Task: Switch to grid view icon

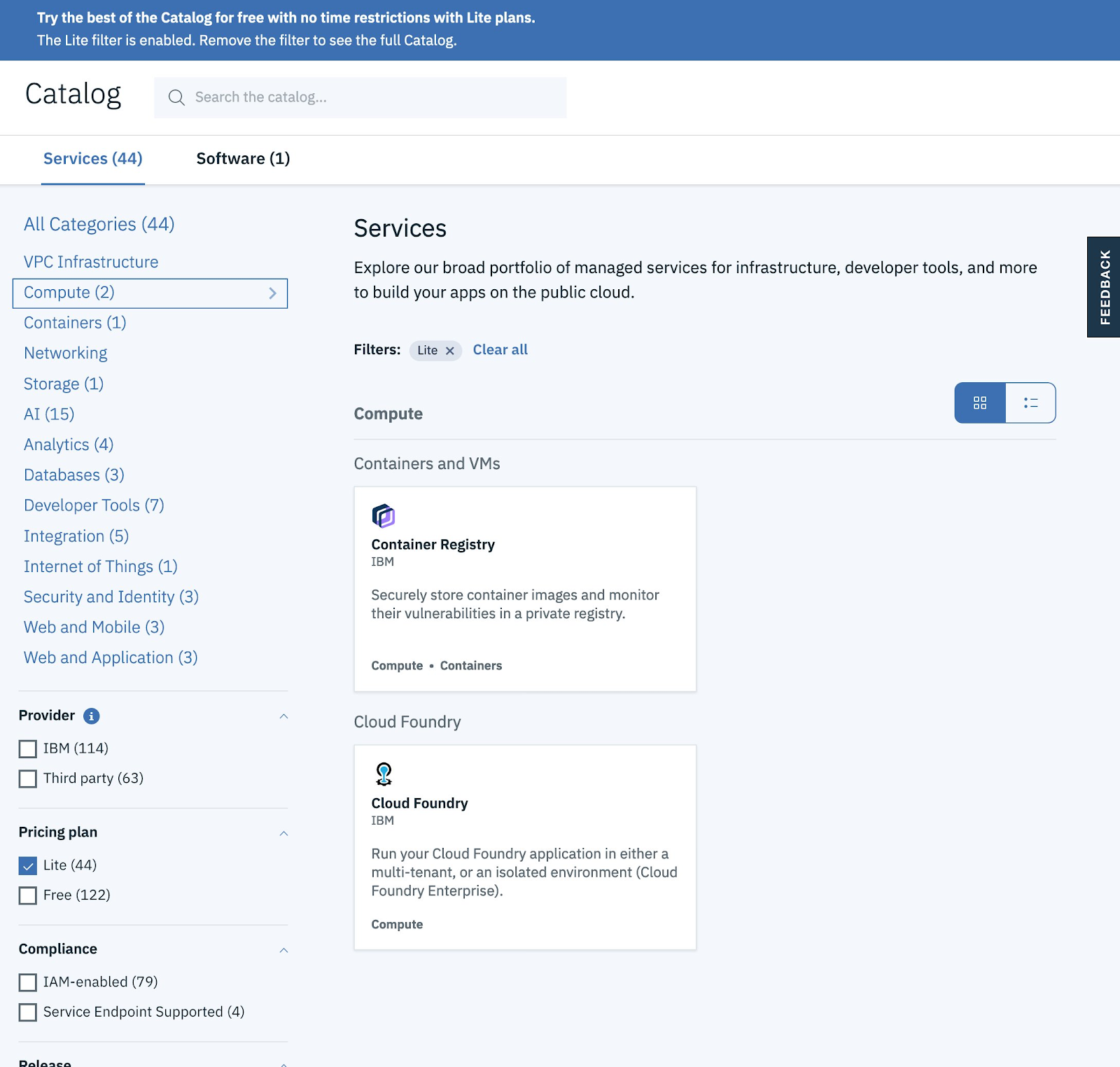Action: tap(980, 403)
